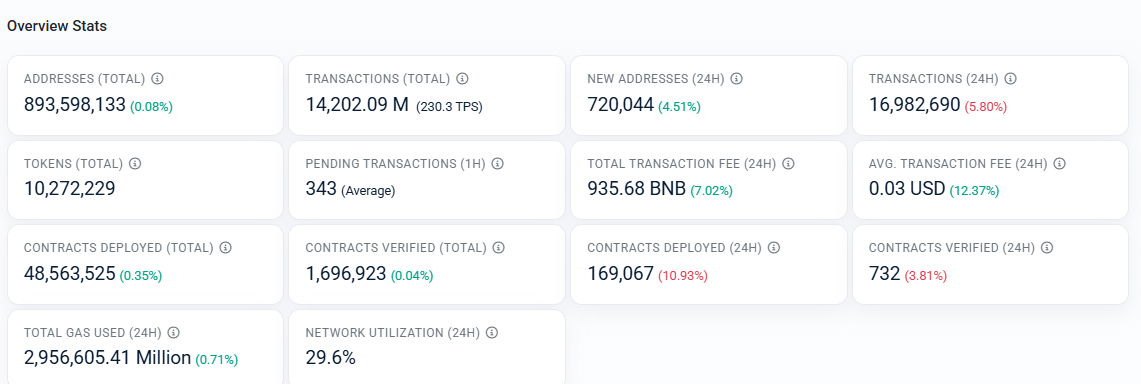This screenshot has height=384, width=1141.
Task: Click the (Average) pending transactions note
Action: [x=368, y=191]
